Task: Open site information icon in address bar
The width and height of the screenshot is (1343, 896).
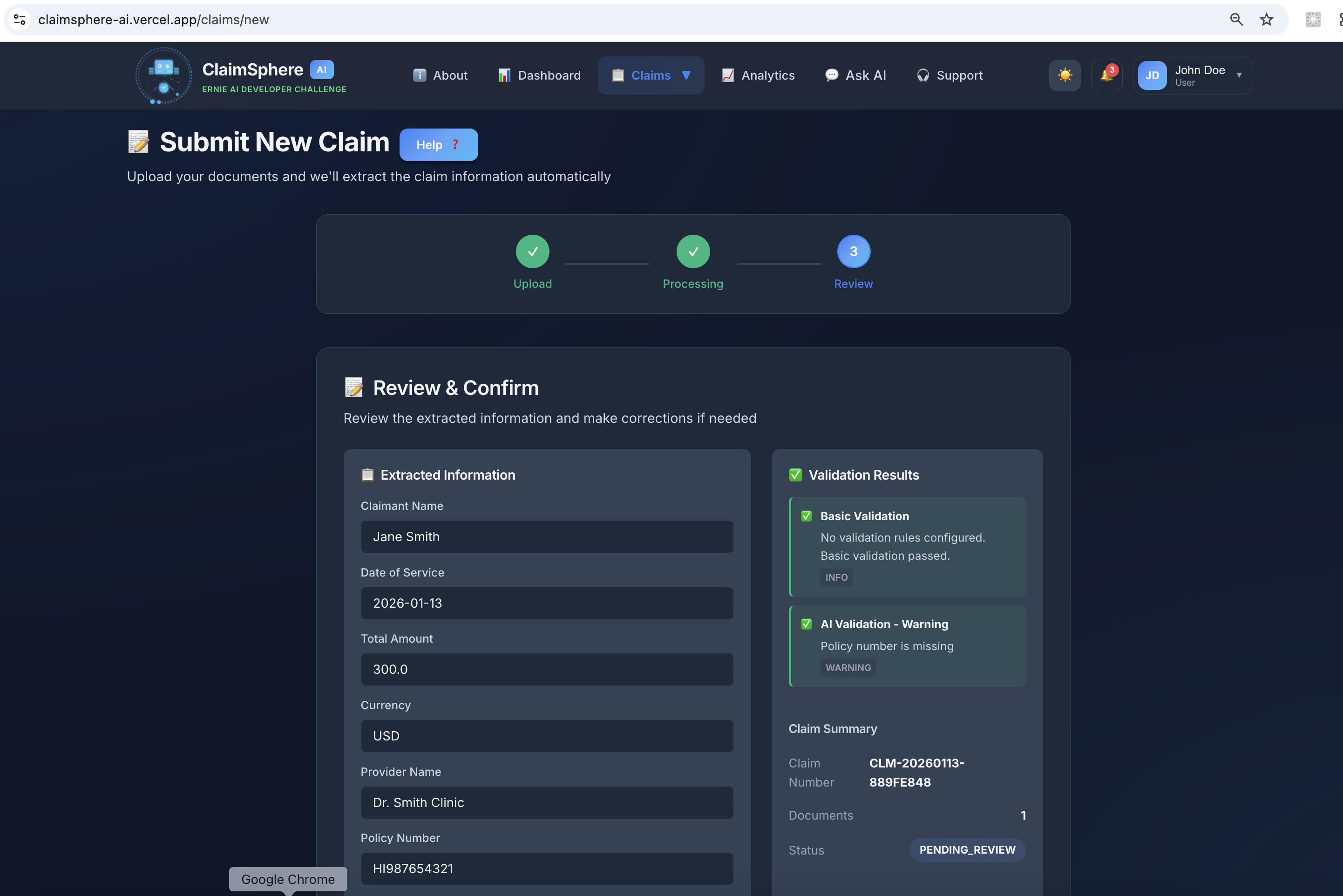Action: [20, 20]
